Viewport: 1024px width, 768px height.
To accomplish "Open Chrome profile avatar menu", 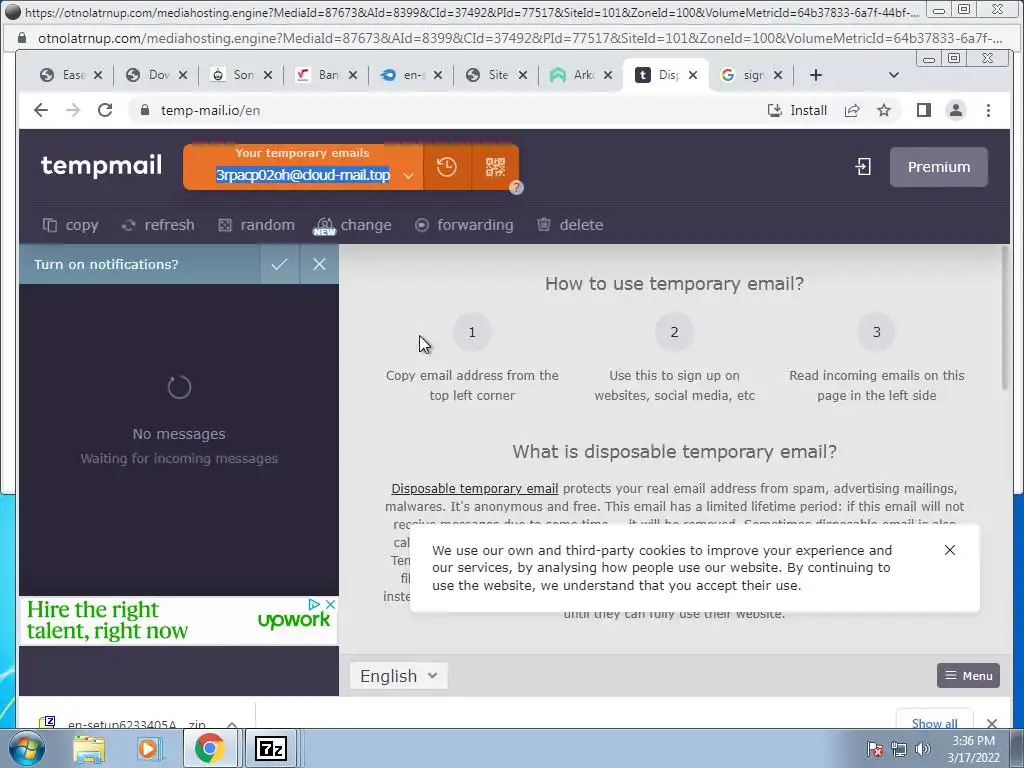I will (x=955, y=110).
